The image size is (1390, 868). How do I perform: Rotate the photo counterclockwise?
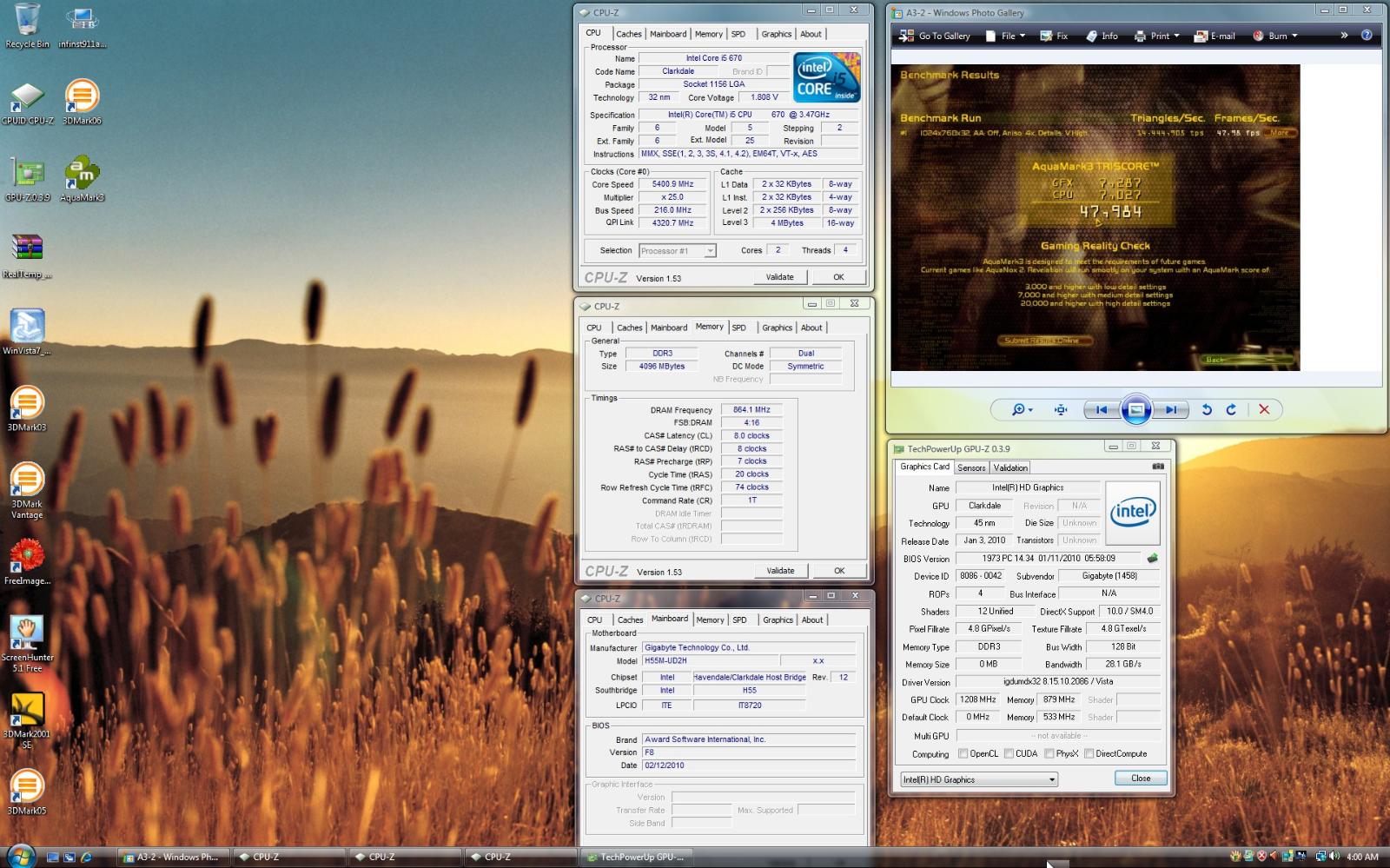point(1207,410)
